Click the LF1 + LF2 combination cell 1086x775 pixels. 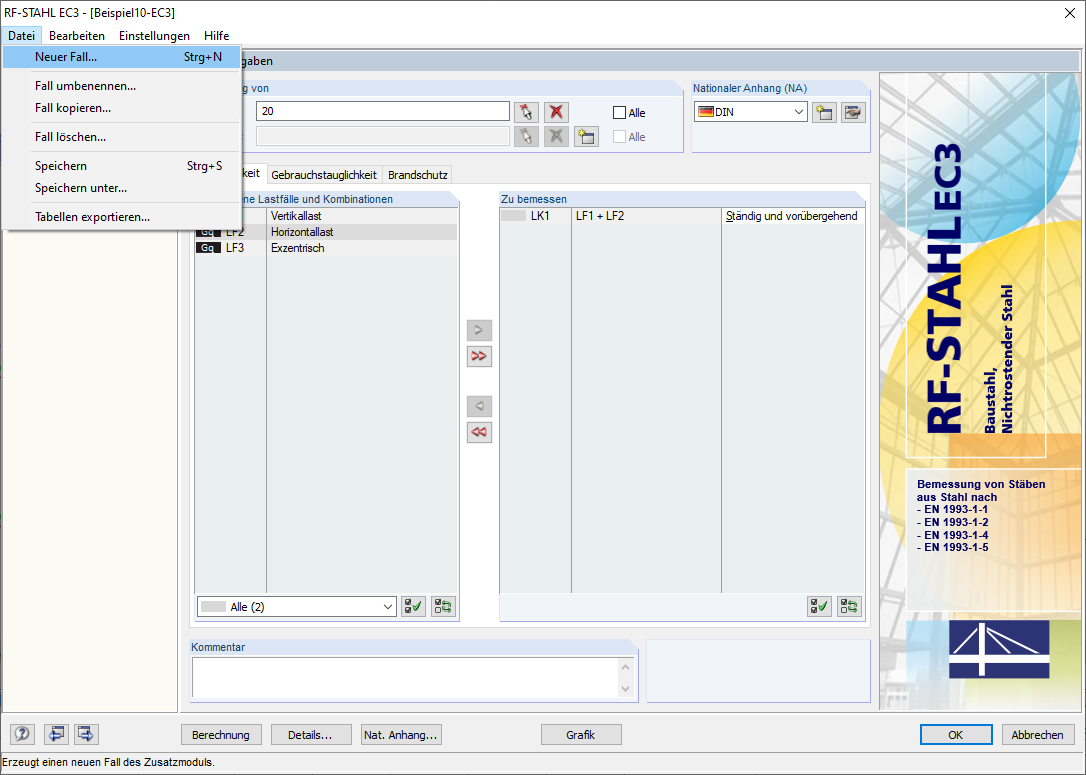pyautogui.click(x=646, y=216)
